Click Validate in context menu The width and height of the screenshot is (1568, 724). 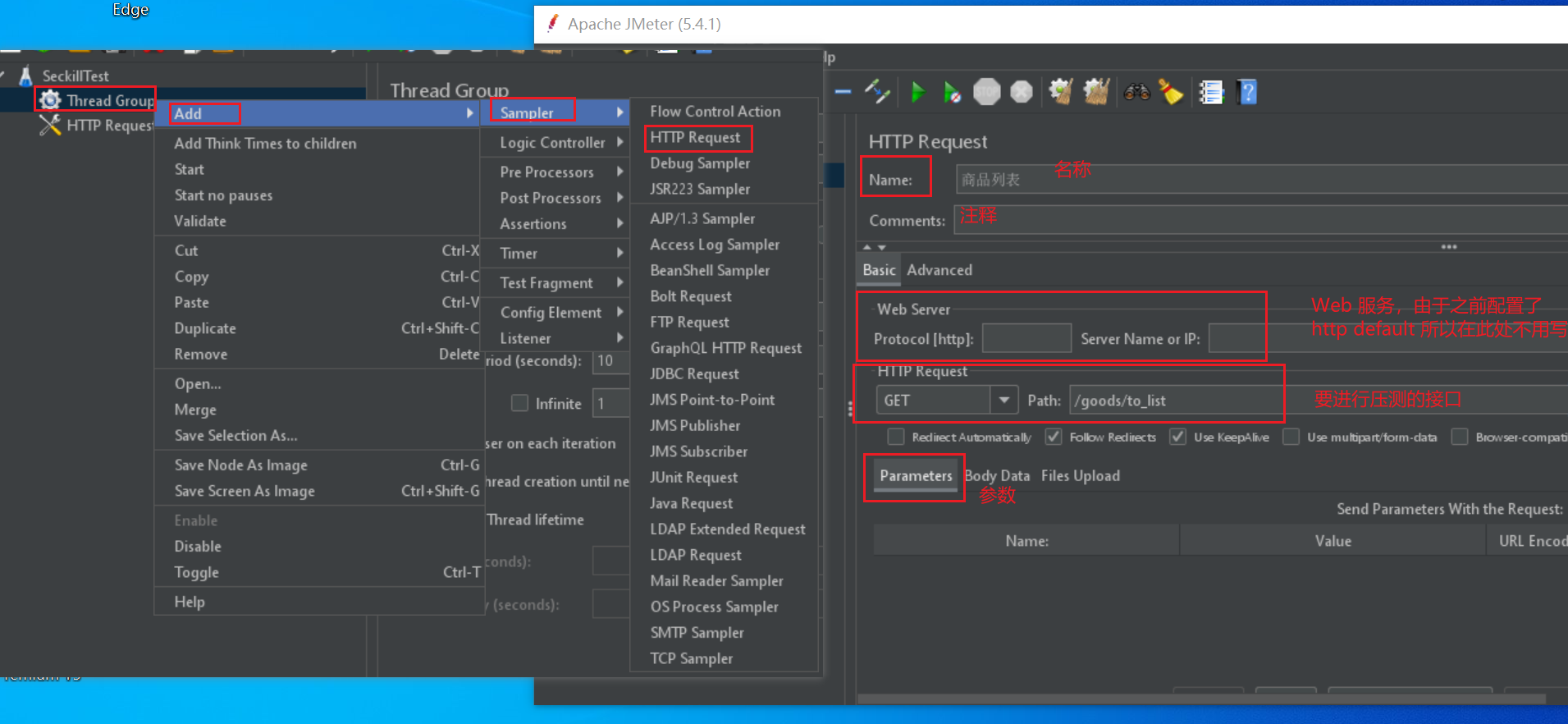pyautogui.click(x=320, y=221)
